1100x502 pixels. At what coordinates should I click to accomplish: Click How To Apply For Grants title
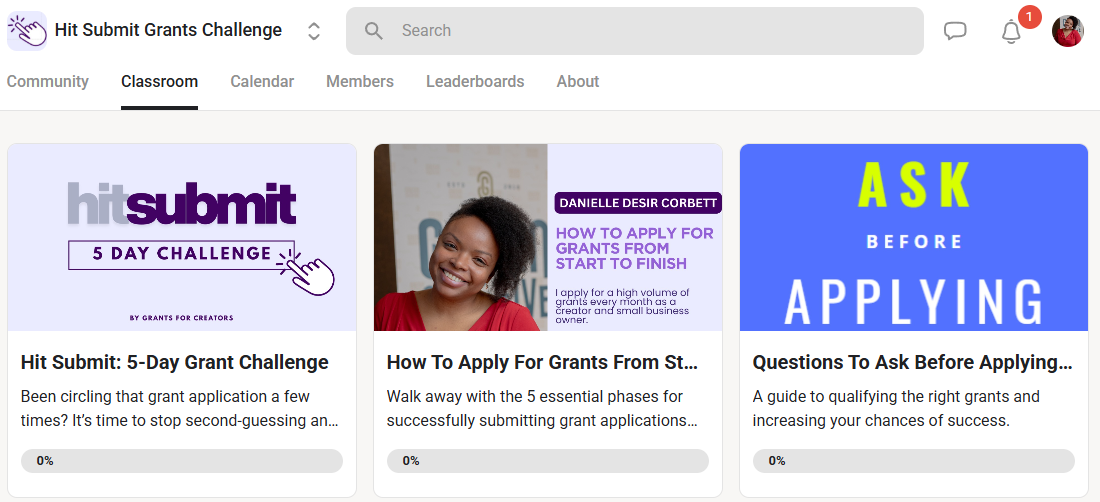click(542, 362)
